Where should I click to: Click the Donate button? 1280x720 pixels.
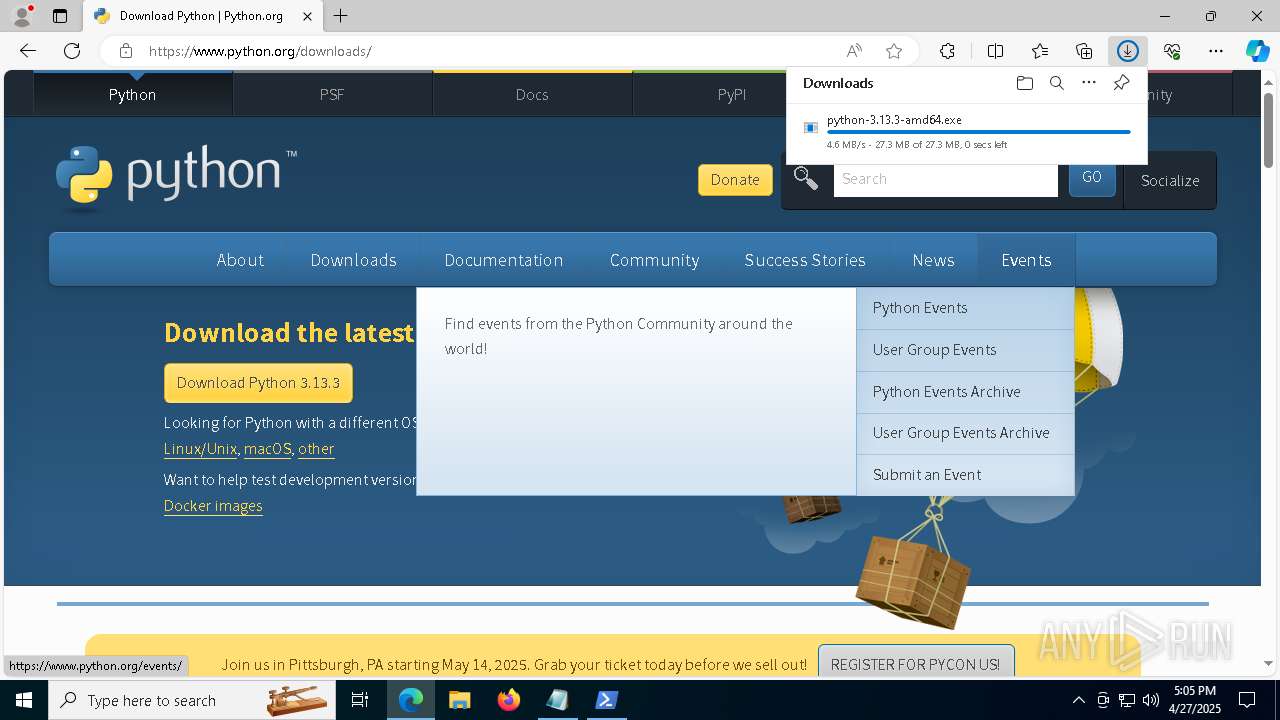tap(735, 180)
